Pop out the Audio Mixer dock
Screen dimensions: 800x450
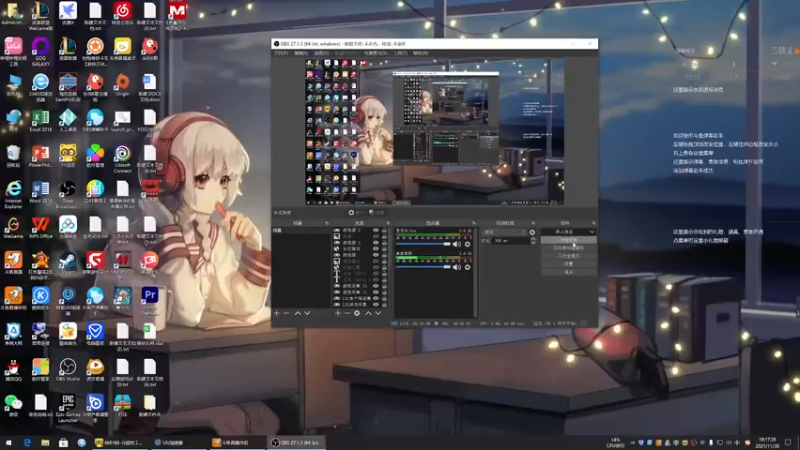tap(473, 223)
